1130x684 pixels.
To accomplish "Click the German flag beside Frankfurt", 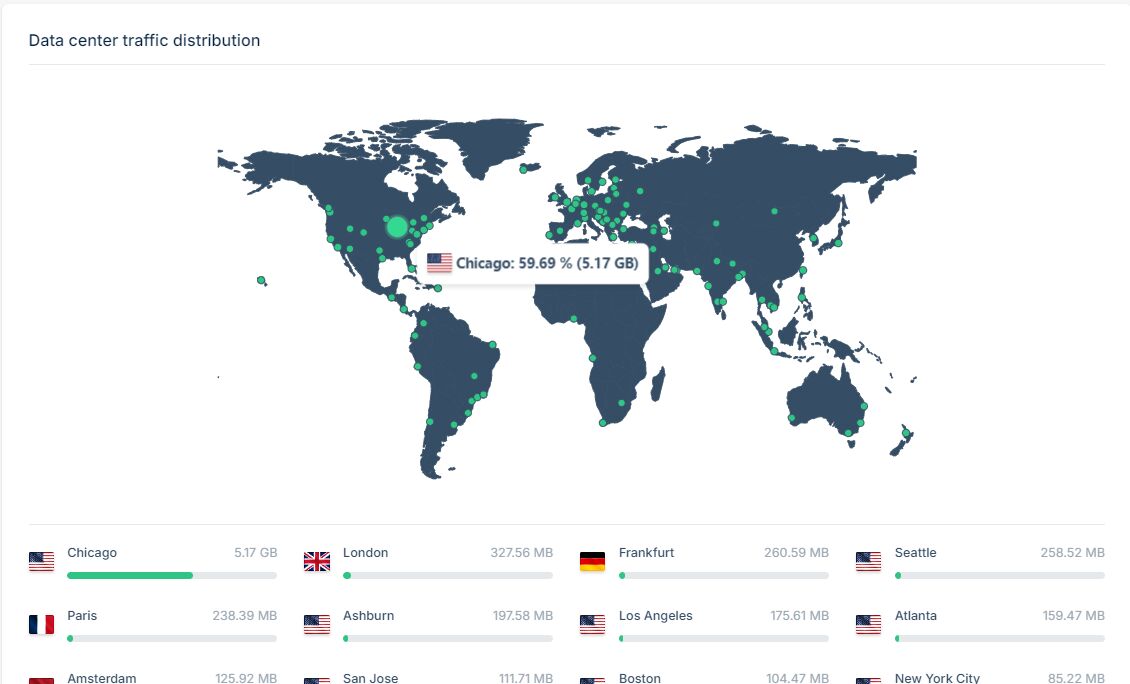I will pos(592,562).
